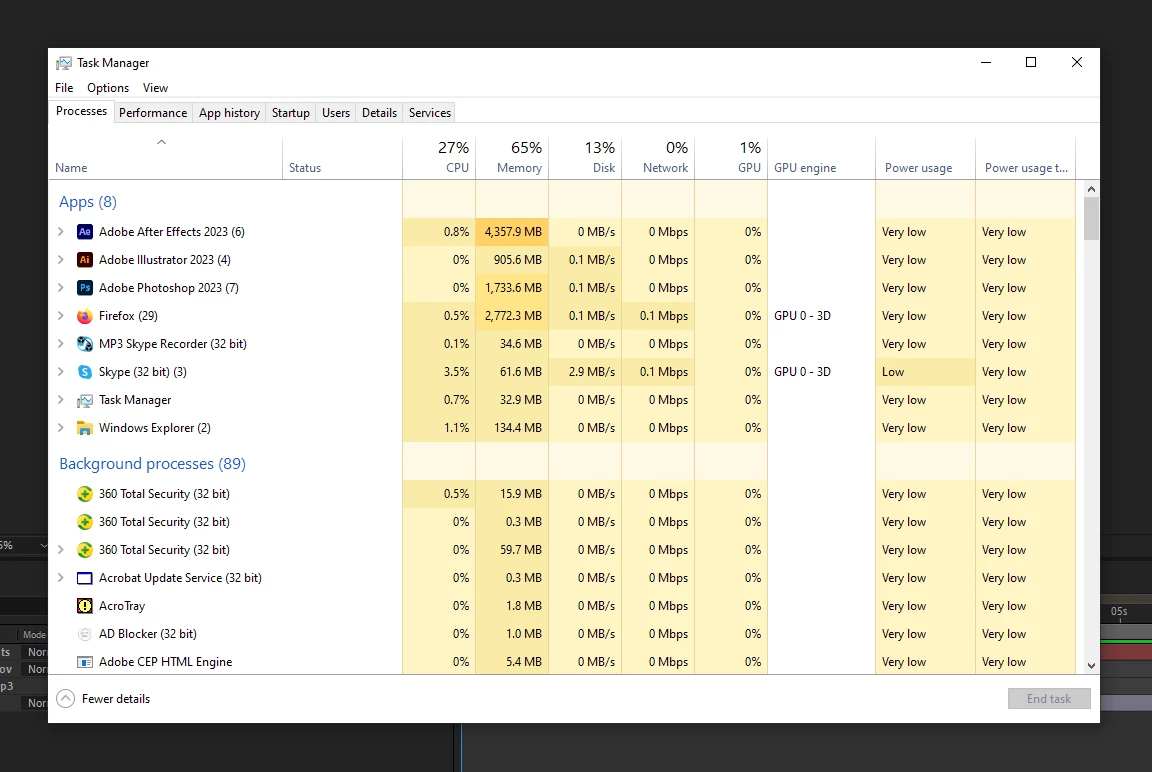Click the Low power usage cell for Skype
The width and height of the screenshot is (1152, 772).
click(926, 372)
